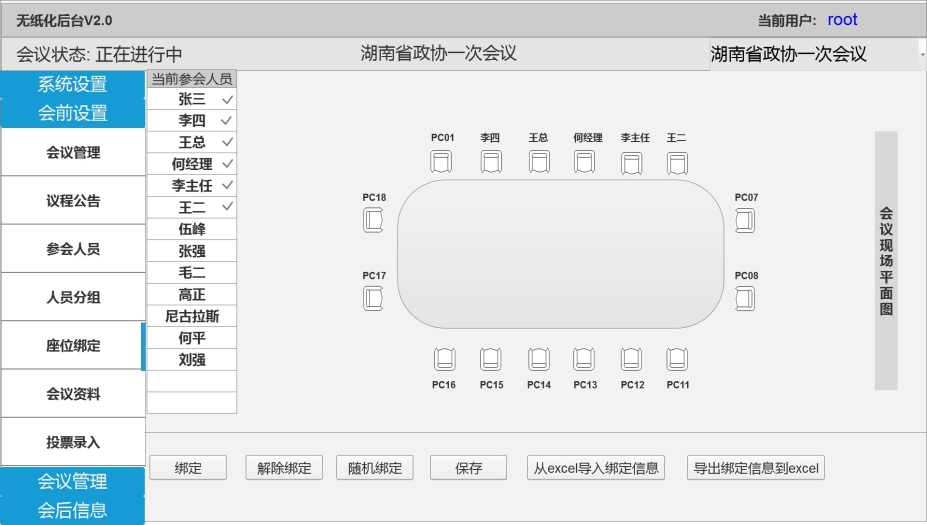This screenshot has width=927, height=525.
Task: Select the seat icon assigned to 何经理
Action: click(x=585, y=161)
